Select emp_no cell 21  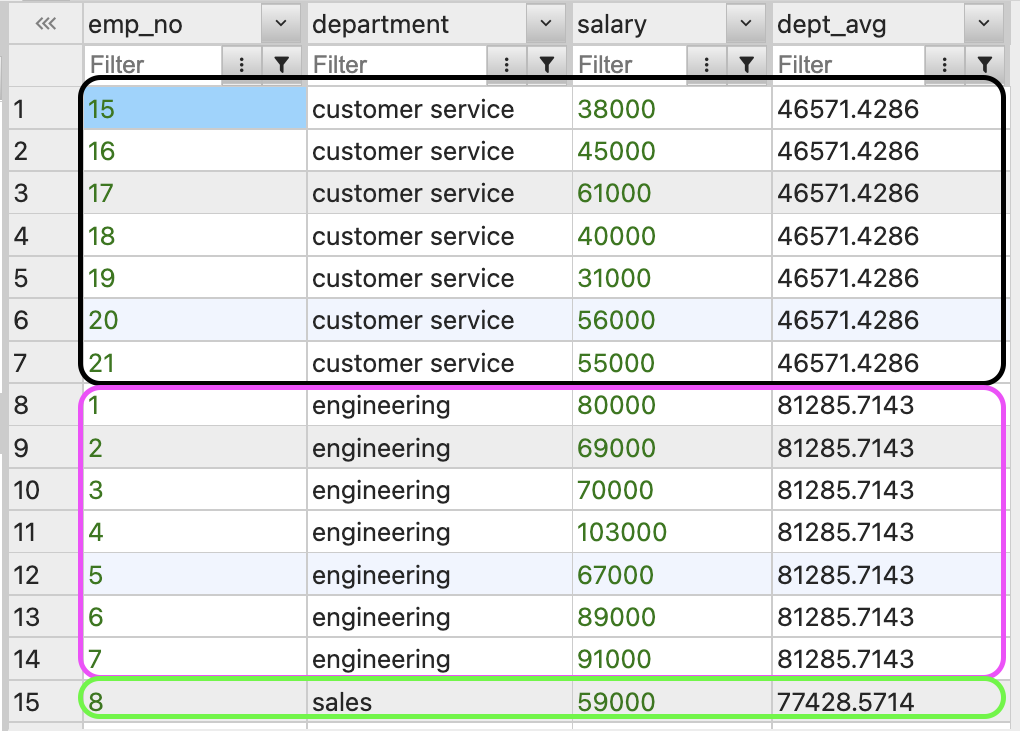click(x=195, y=362)
